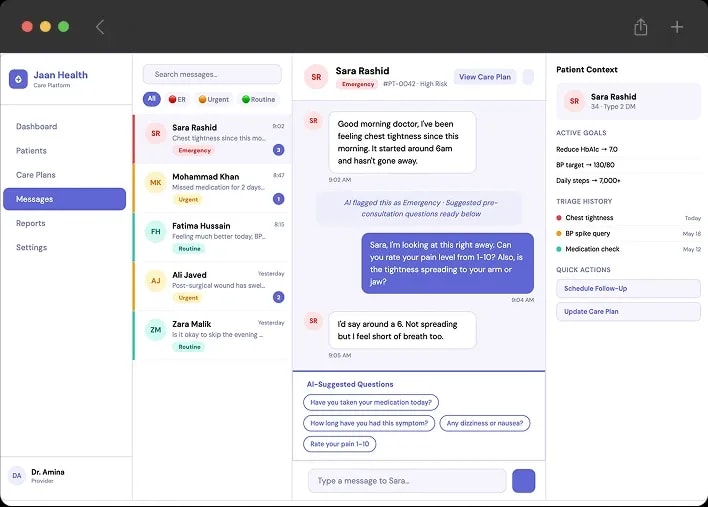Viewport: 708px width, 507px height.
Task: Open Care Plans in the sidebar
Action: pyautogui.click(x=65, y=175)
